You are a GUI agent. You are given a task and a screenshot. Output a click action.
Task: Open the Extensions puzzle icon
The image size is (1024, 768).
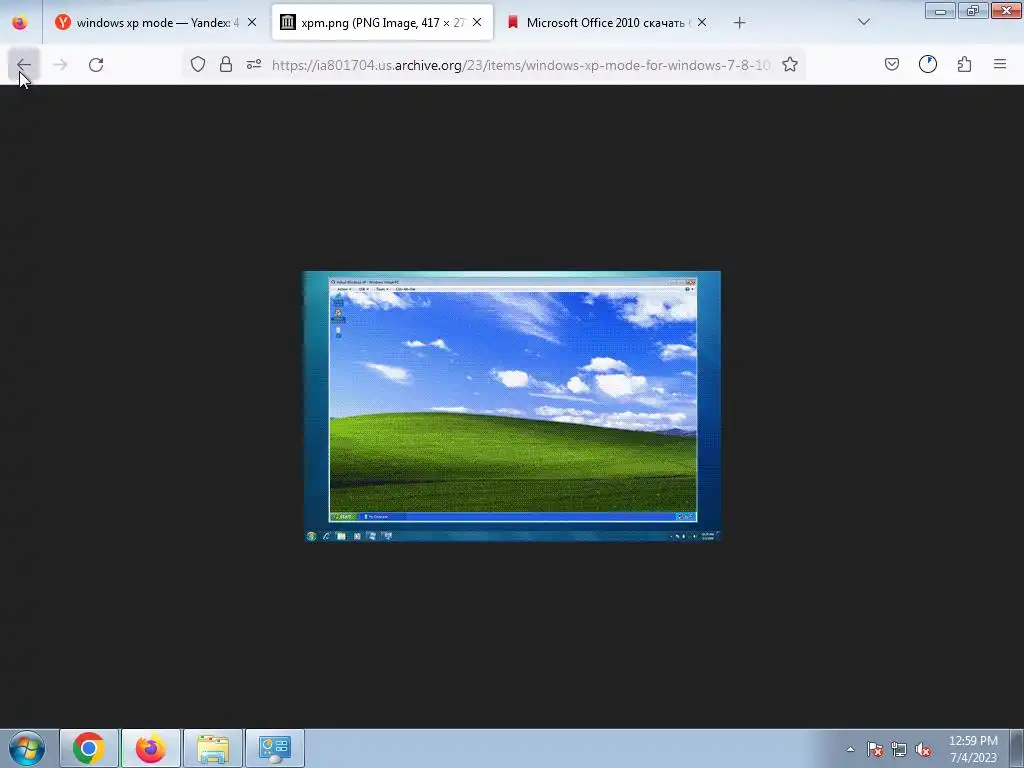pyautogui.click(x=965, y=64)
